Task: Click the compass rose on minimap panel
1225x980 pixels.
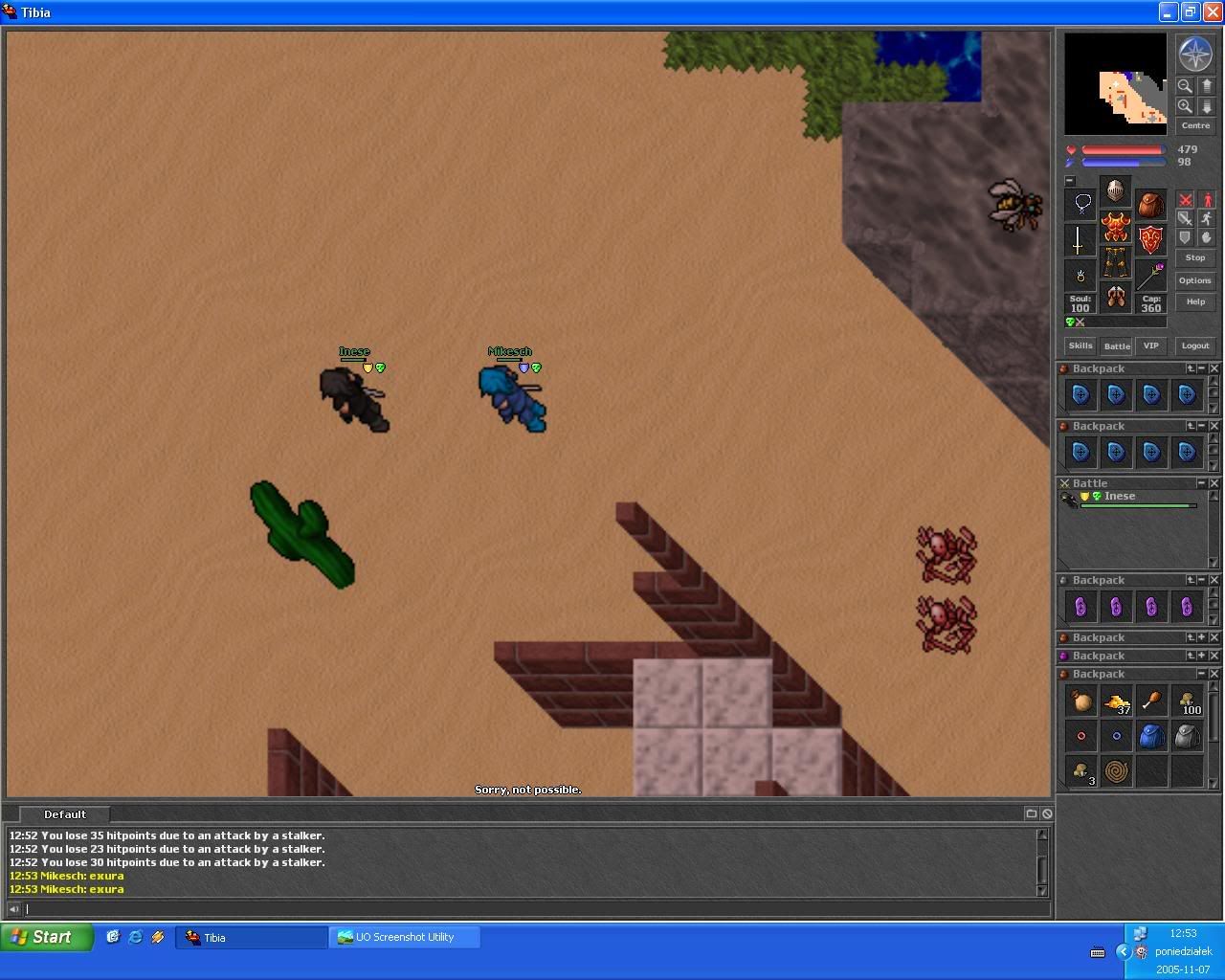Action: [1195, 54]
